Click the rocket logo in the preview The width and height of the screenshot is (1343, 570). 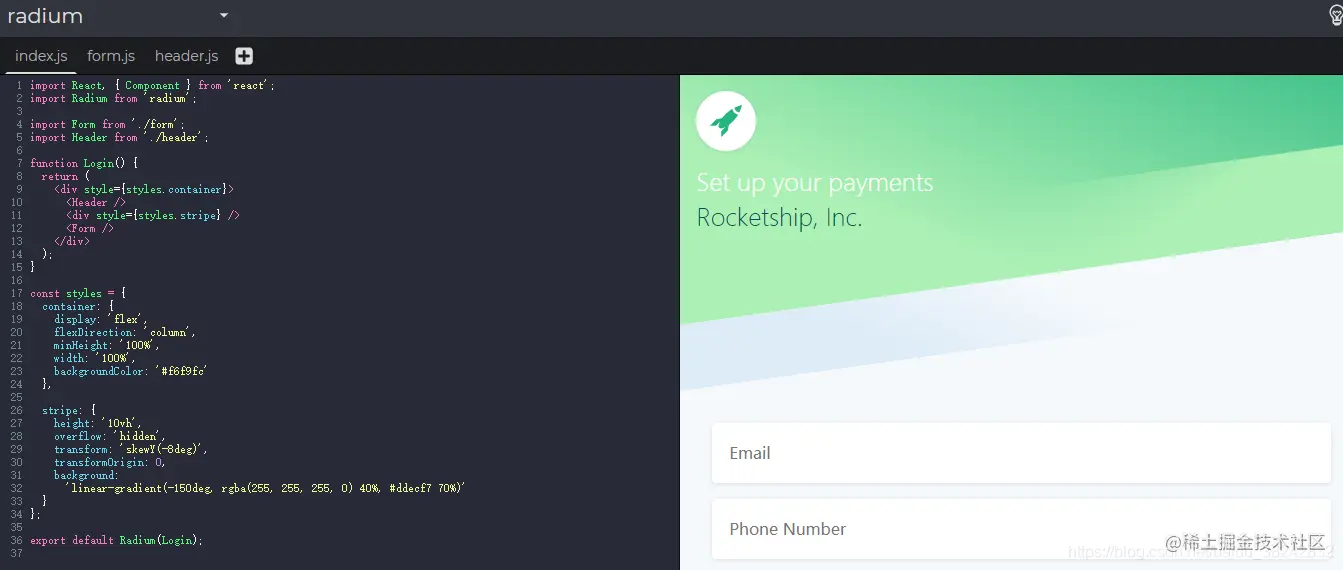(x=726, y=121)
